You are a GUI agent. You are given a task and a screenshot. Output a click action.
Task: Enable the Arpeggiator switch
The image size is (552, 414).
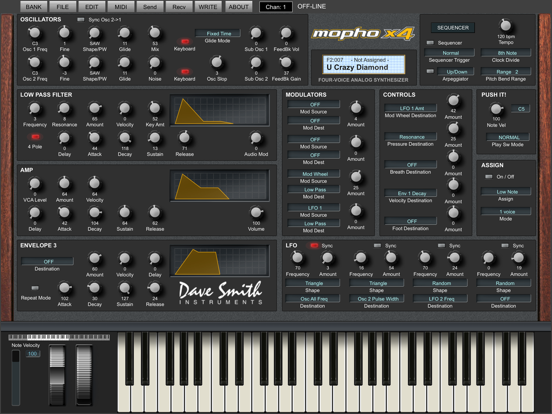[430, 71]
